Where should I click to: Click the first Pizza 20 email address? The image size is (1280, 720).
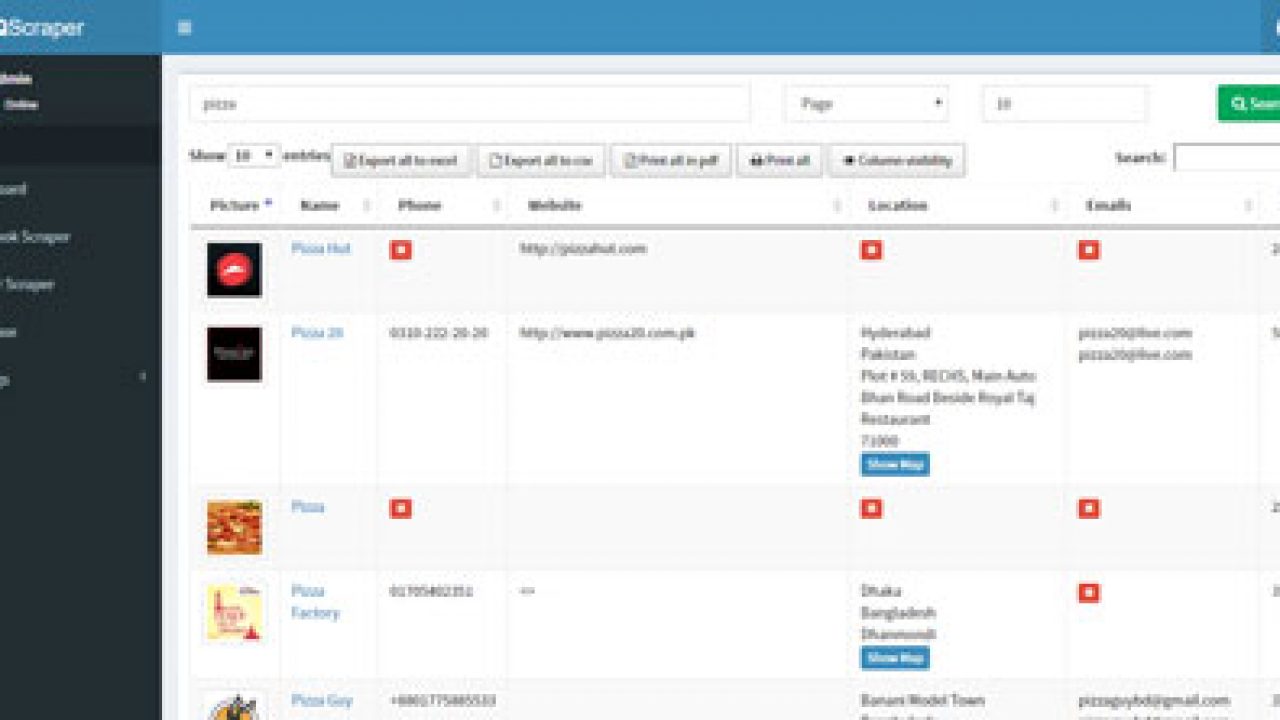[1135, 332]
